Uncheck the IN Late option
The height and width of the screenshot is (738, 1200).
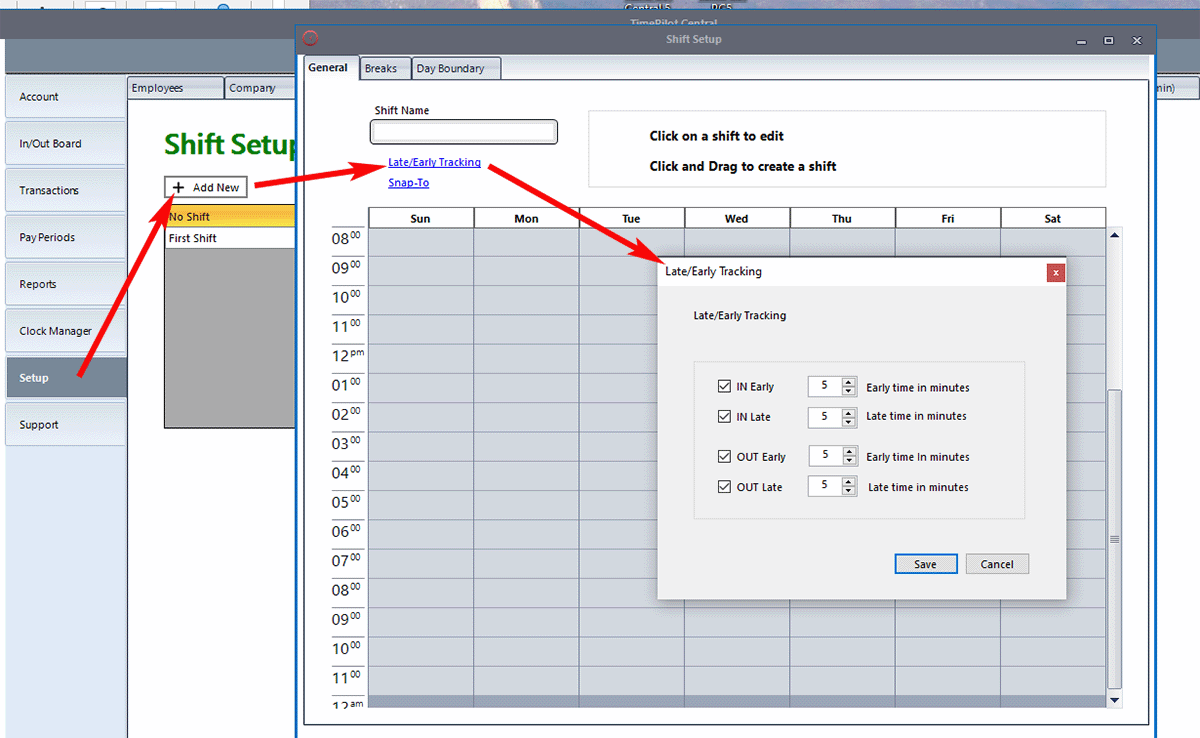(725, 416)
